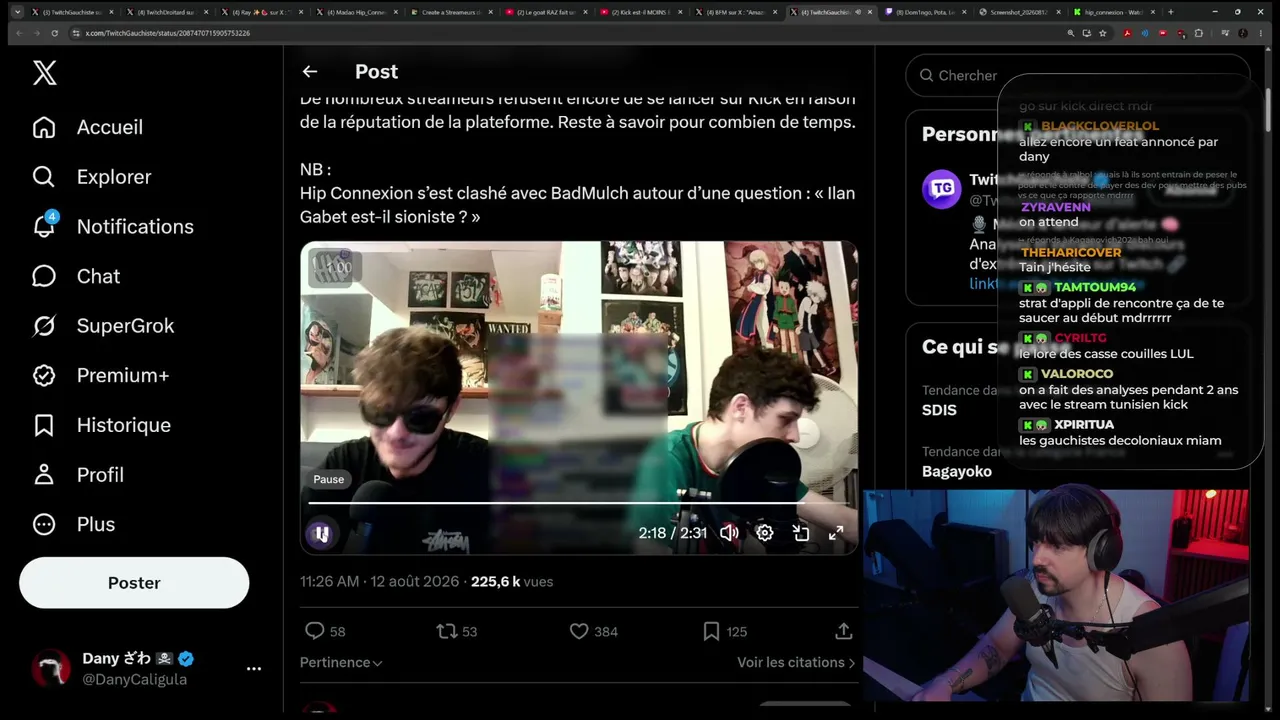Pause the video with the bottom-left button
This screenshot has height=720, width=1280.
click(x=322, y=534)
